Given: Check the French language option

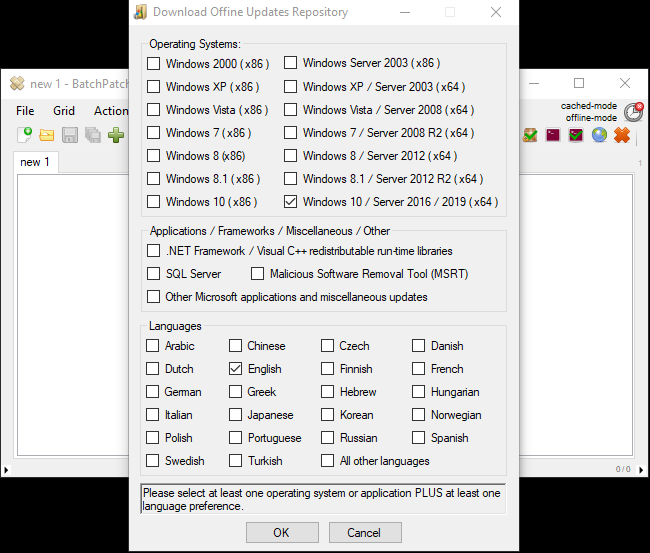Looking at the screenshot, I should point(418,369).
